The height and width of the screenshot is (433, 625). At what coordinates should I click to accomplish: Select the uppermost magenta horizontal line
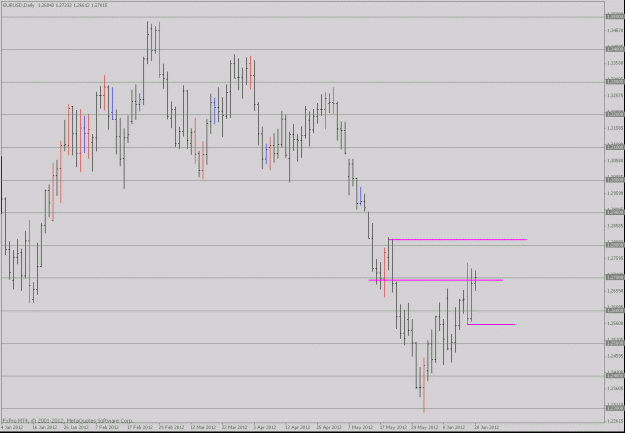click(x=458, y=239)
